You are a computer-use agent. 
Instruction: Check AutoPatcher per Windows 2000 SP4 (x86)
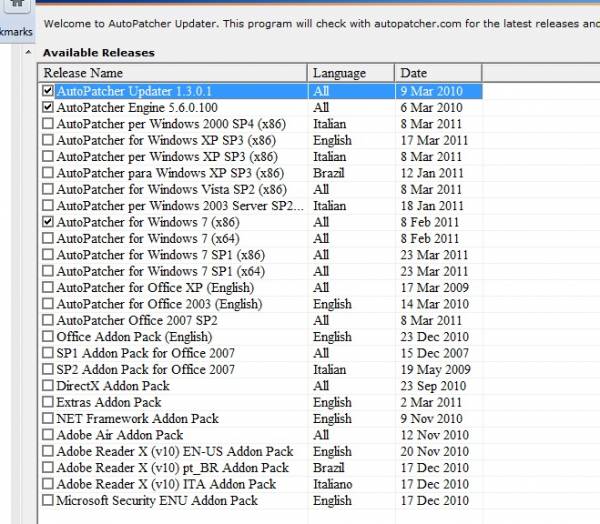tap(47, 124)
